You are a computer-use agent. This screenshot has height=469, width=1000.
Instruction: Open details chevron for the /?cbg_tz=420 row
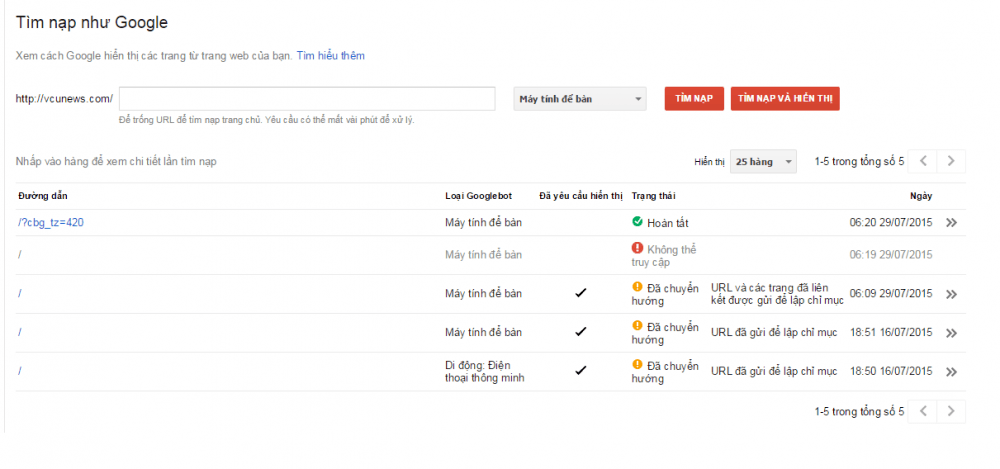[952, 223]
